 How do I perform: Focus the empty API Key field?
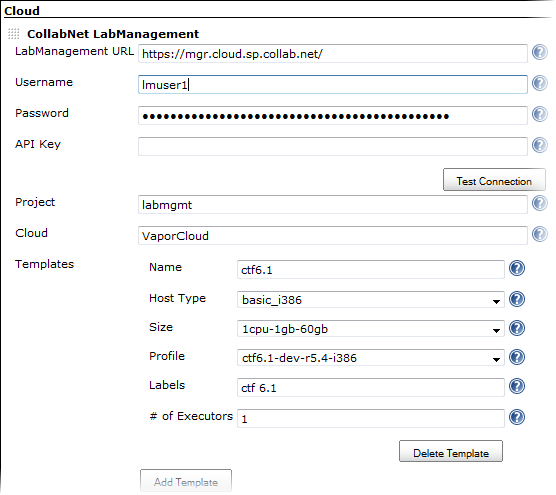(x=333, y=146)
